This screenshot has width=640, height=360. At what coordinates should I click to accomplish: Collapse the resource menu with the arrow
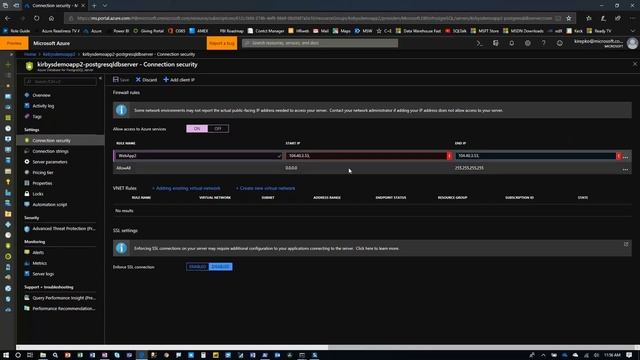tap(100, 78)
